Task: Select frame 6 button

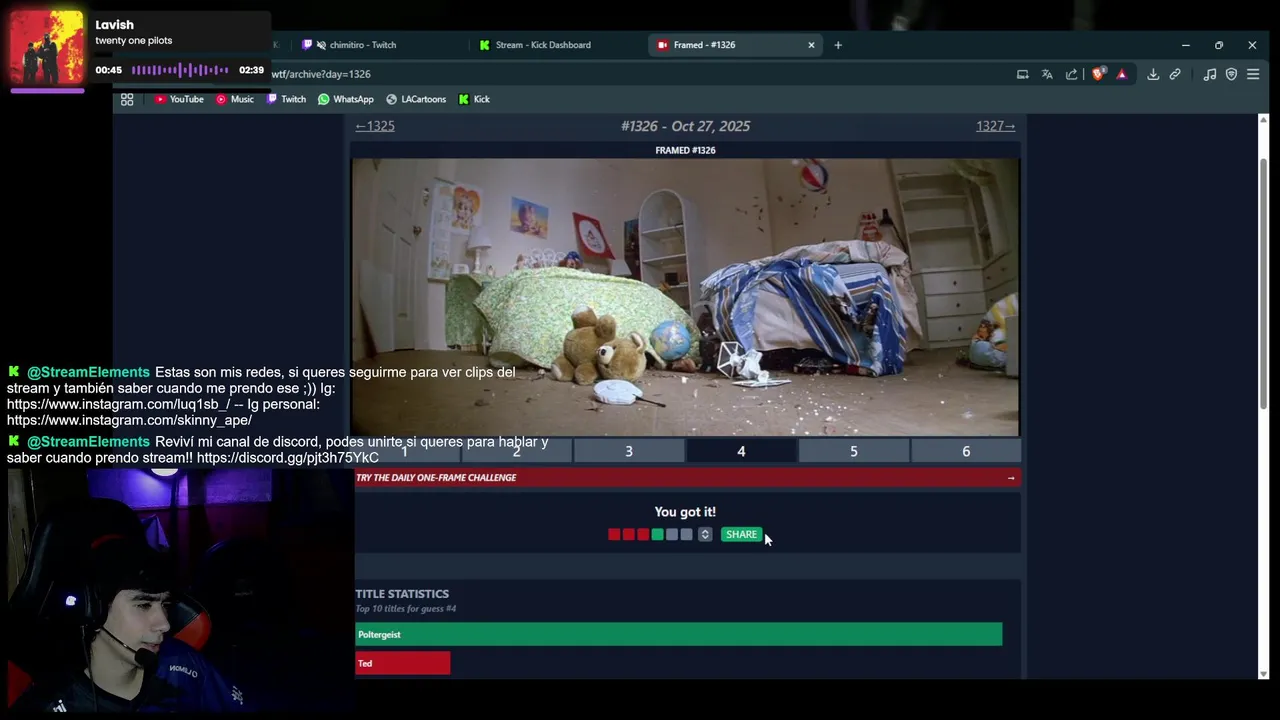Action: [x=966, y=452]
